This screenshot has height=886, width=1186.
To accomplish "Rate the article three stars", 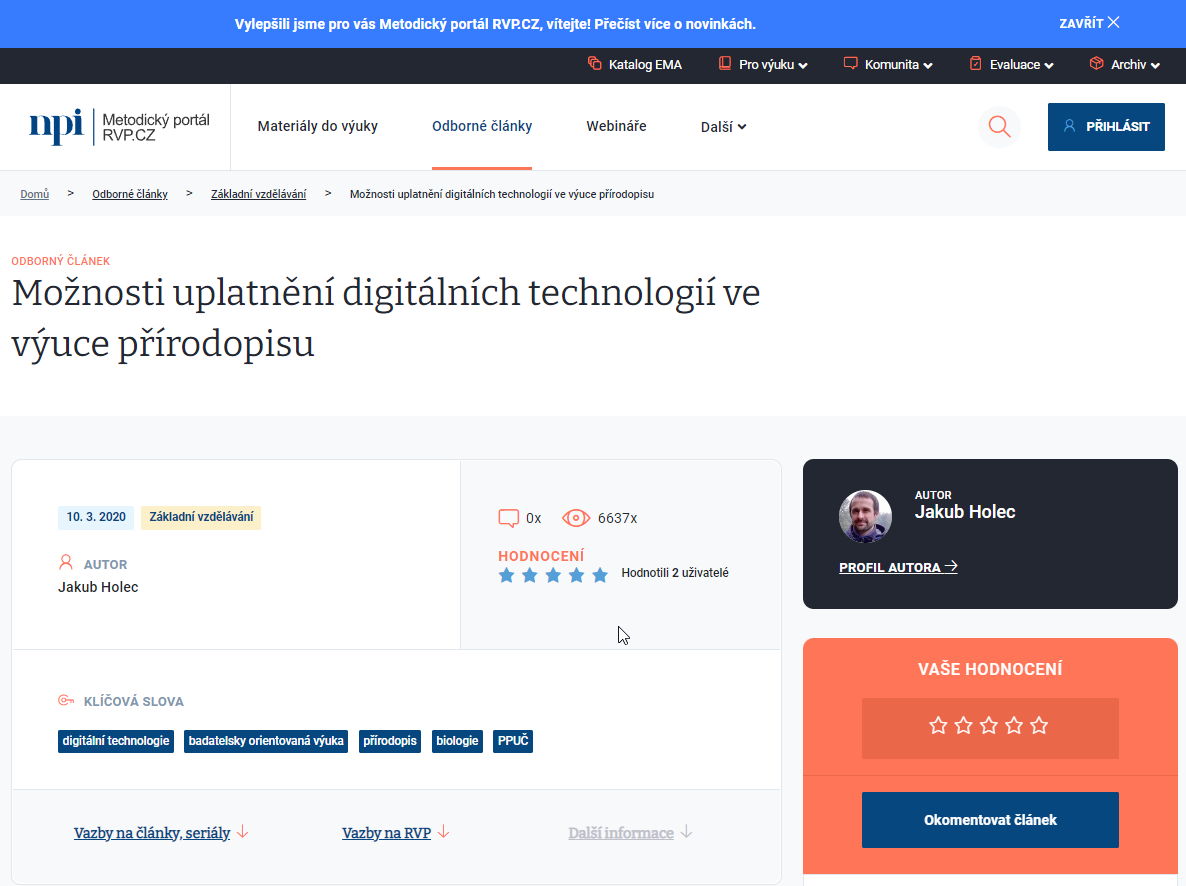I will [989, 726].
